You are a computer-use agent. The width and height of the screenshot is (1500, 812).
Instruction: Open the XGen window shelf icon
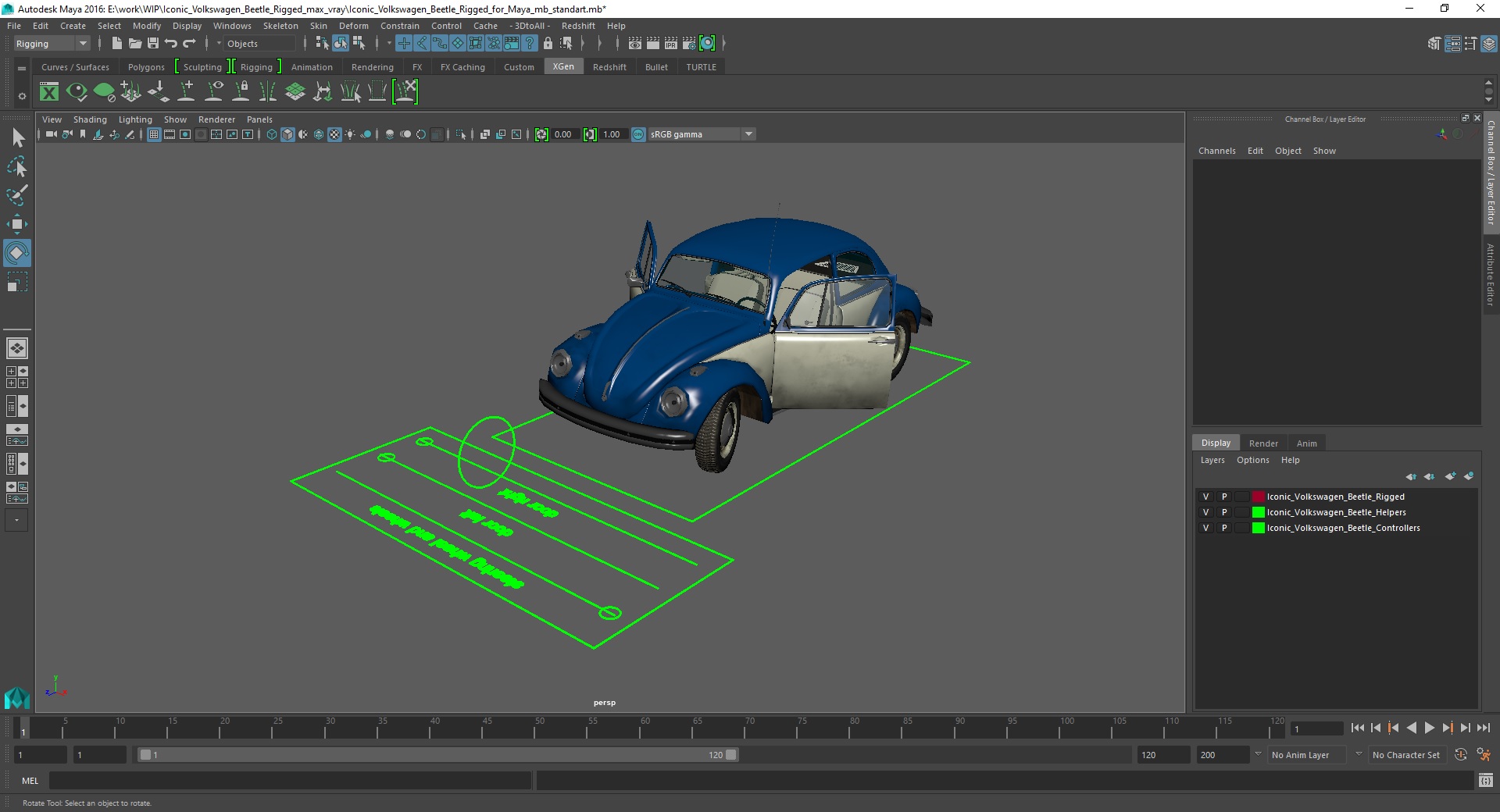point(49,92)
